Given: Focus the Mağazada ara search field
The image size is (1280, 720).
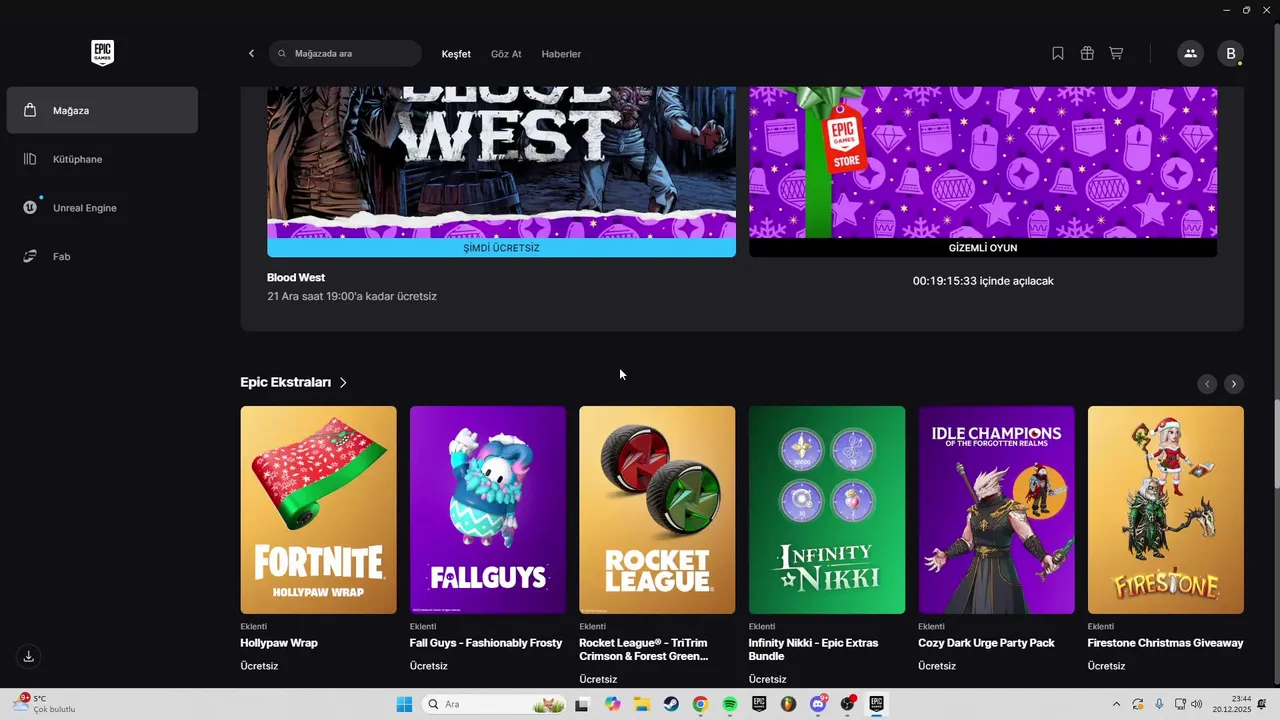Looking at the screenshot, I should [x=345, y=54].
